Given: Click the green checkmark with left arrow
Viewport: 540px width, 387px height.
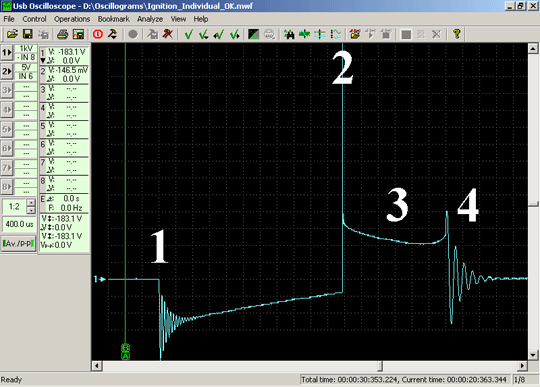Looking at the screenshot, I should (x=219, y=34).
